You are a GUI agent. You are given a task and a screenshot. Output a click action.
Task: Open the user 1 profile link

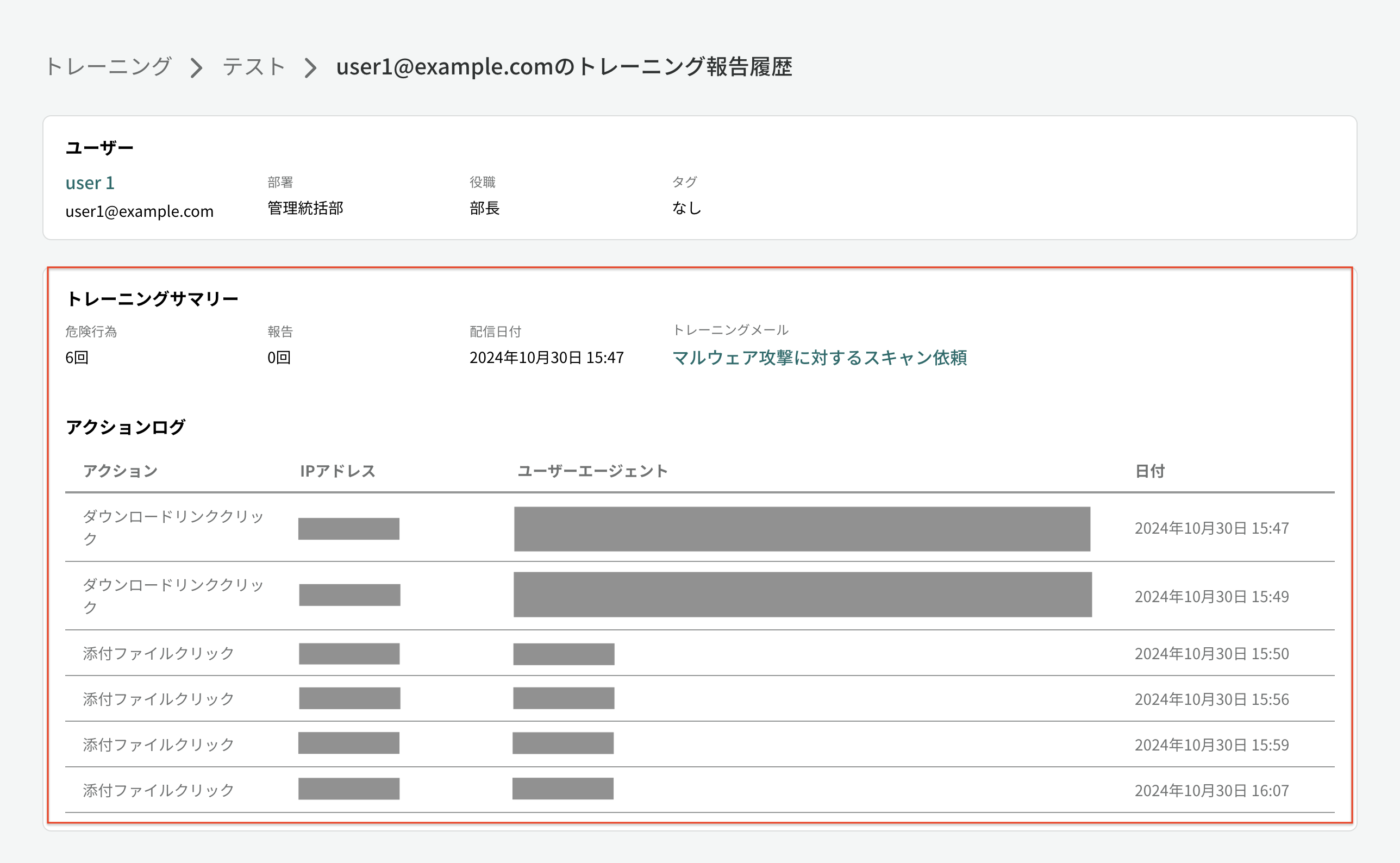pyautogui.click(x=90, y=183)
